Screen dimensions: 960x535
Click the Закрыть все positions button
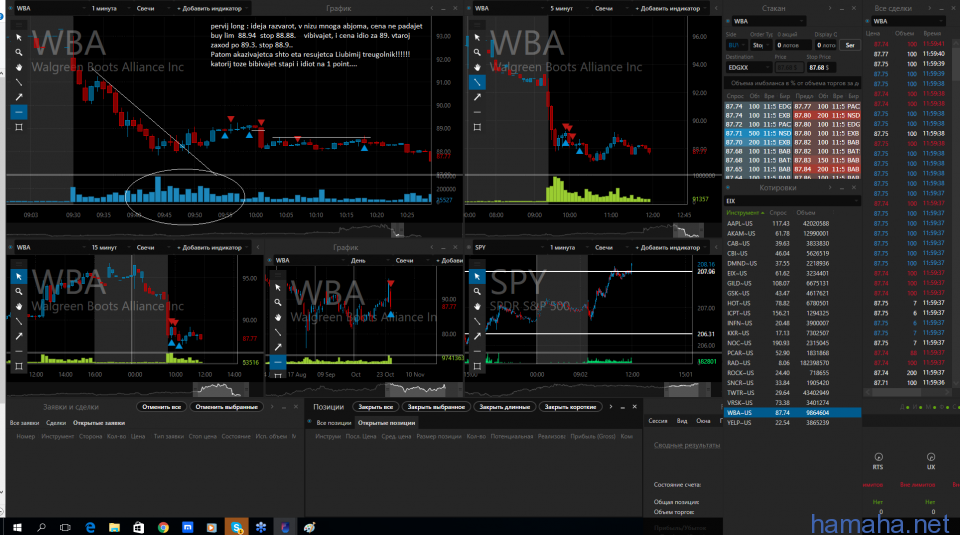(375, 407)
